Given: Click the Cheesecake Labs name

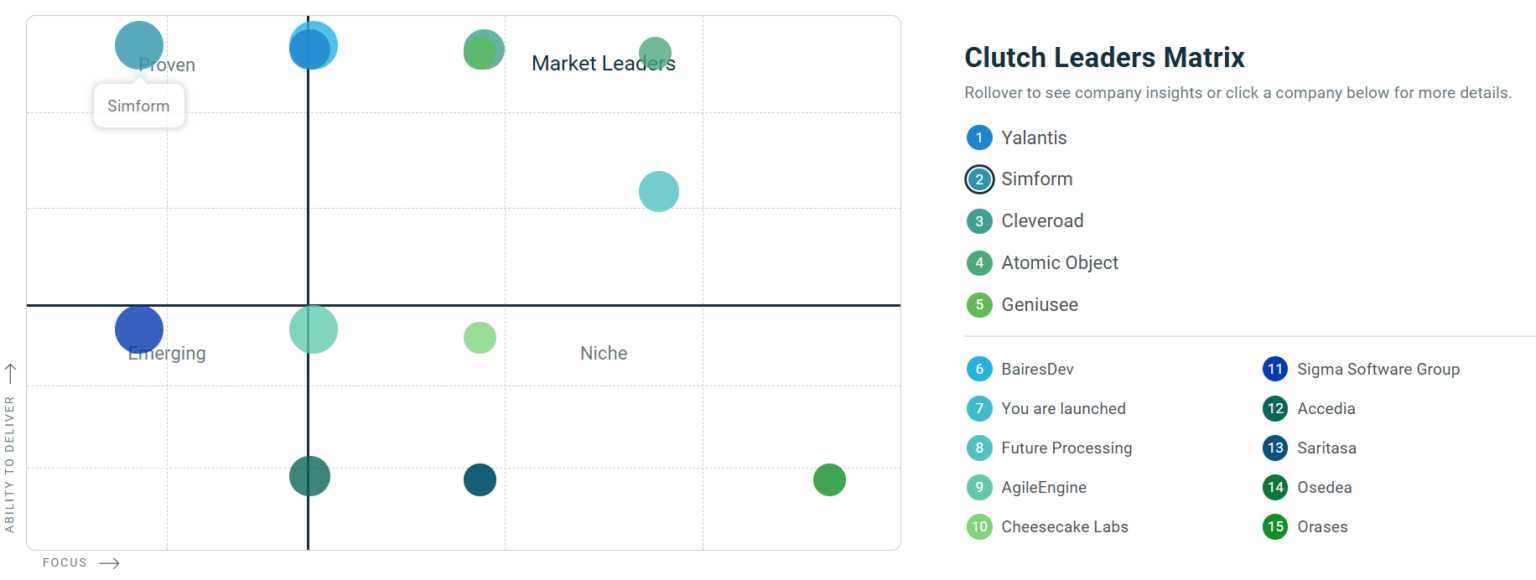Looking at the screenshot, I should 1065,527.
